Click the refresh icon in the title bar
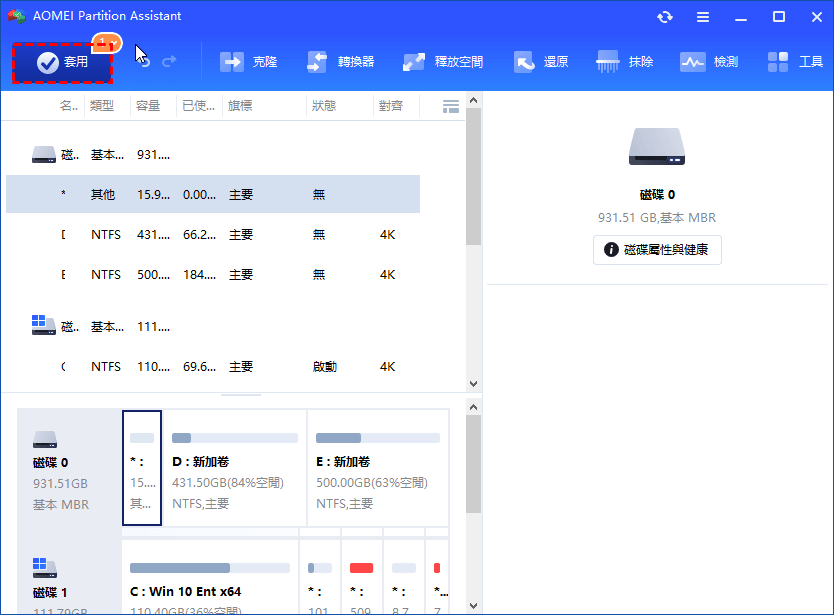Image resolution: width=834 pixels, height=615 pixels. (665, 17)
